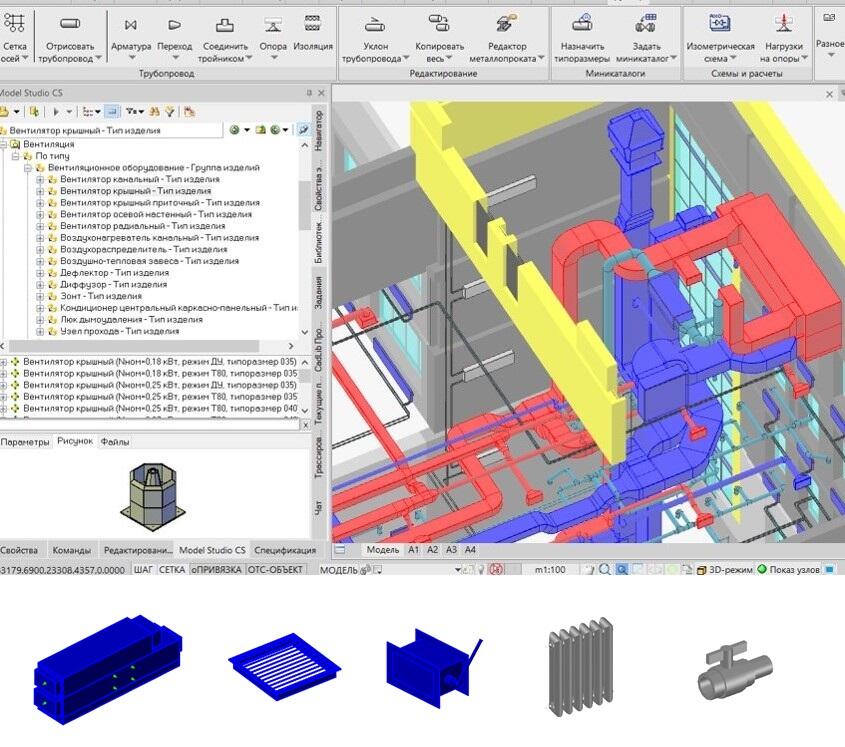Open the A1 layout sheet tab
845x747 pixels.
click(x=413, y=550)
